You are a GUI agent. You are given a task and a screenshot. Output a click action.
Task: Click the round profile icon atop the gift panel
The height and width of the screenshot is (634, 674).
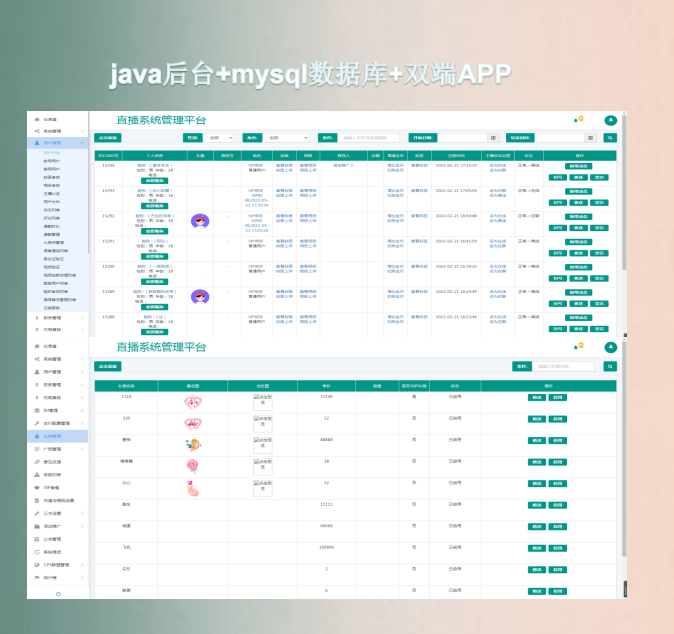tap(610, 347)
